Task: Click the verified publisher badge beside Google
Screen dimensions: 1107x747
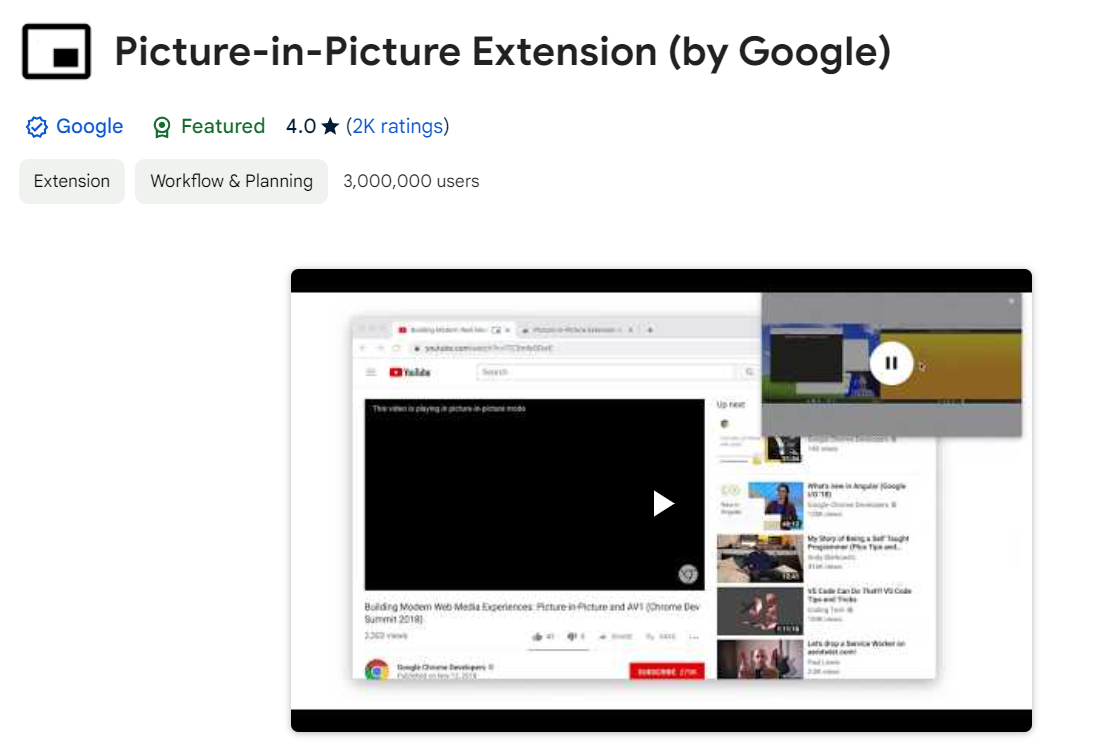Action: (37, 127)
